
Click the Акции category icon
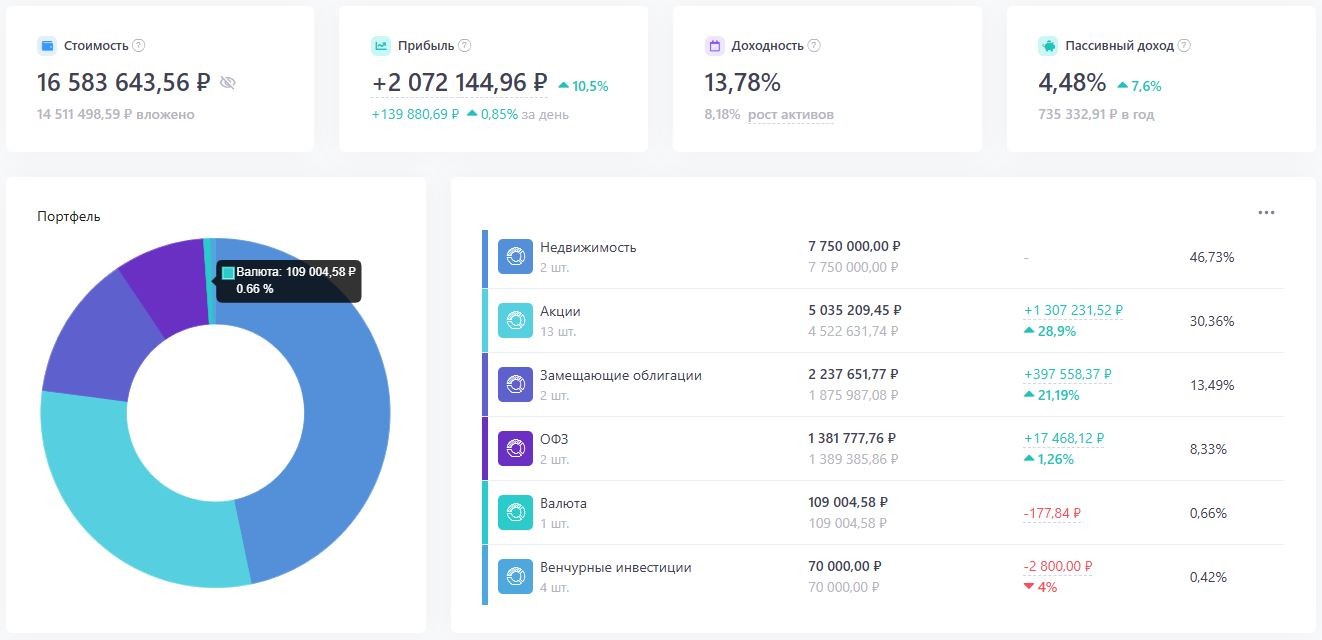[x=515, y=321]
